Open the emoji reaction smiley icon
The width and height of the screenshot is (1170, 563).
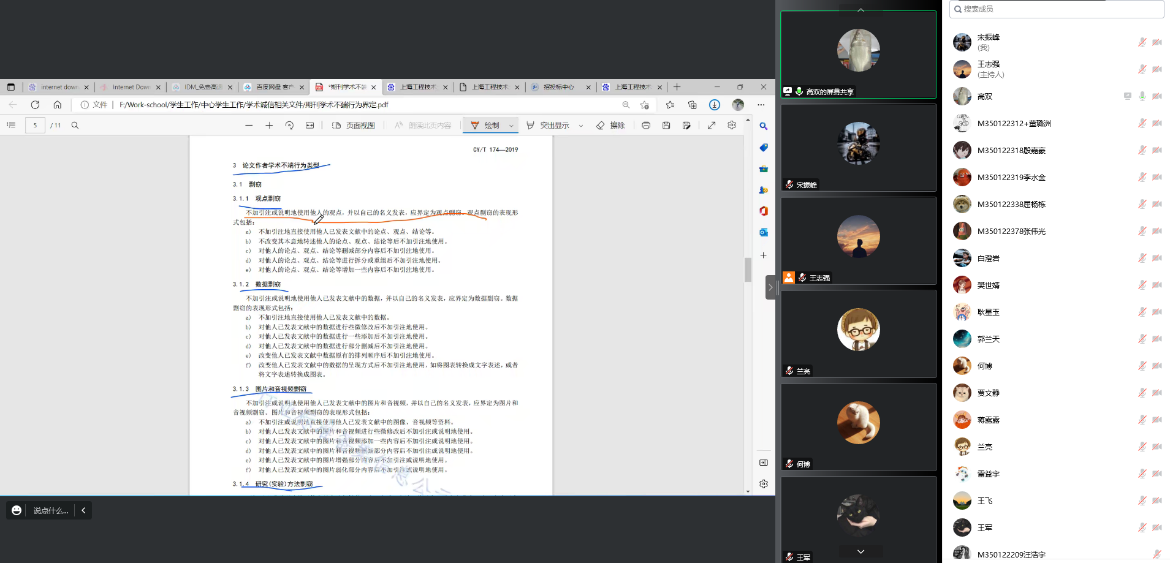(16, 510)
